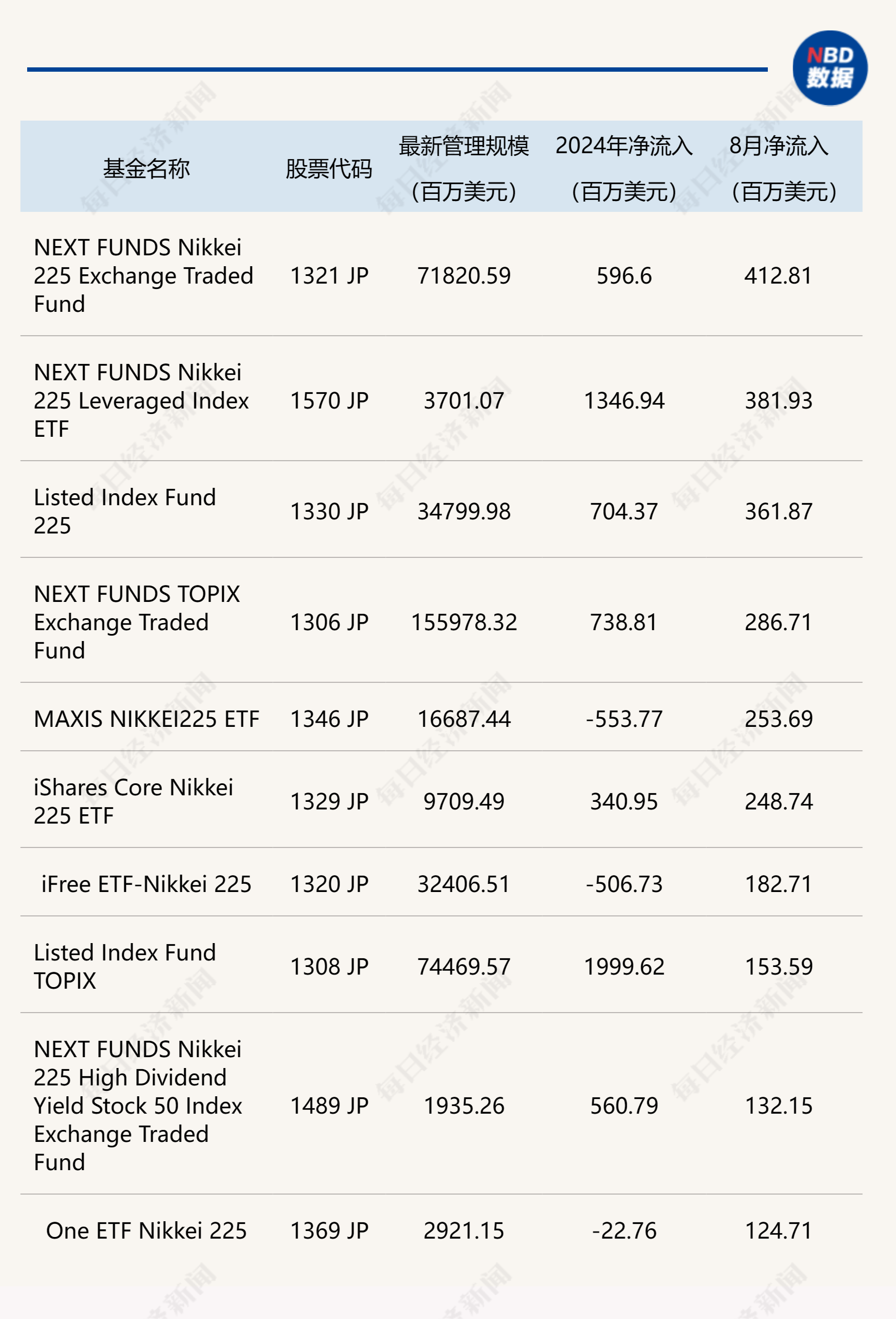
Task: Select the One ETF Nikkei 225 name
Action: point(146,1230)
